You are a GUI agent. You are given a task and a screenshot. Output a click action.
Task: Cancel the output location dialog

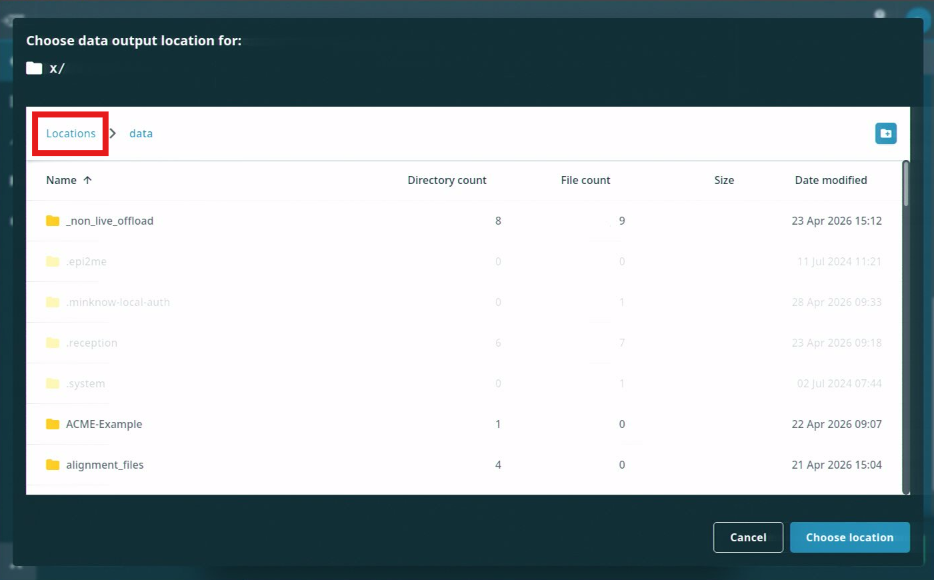click(x=748, y=537)
